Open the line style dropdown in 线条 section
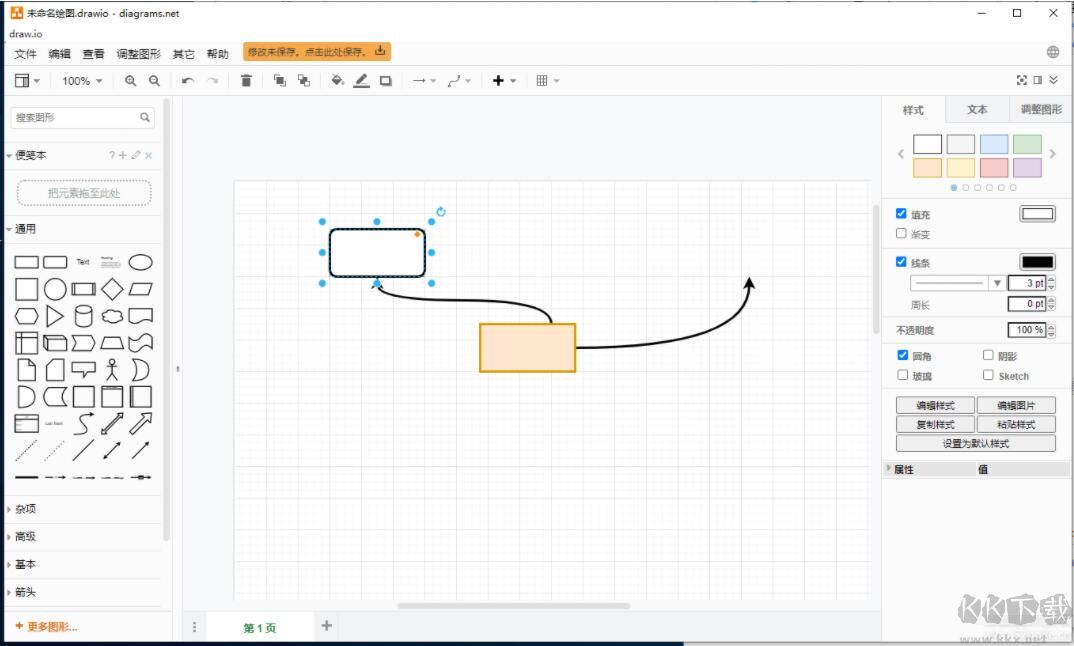The height and width of the screenshot is (646, 1074). [997, 282]
